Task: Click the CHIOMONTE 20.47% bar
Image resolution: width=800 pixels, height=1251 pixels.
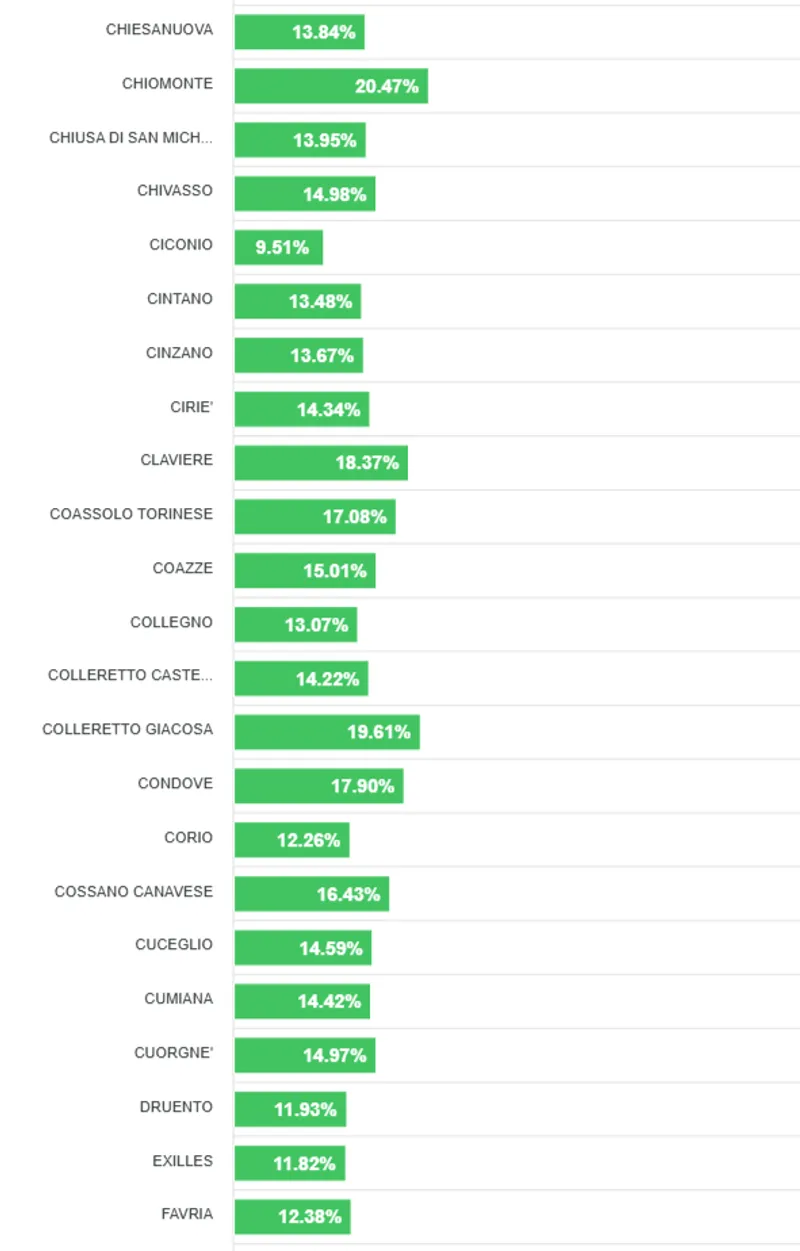Action: coord(331,86)
